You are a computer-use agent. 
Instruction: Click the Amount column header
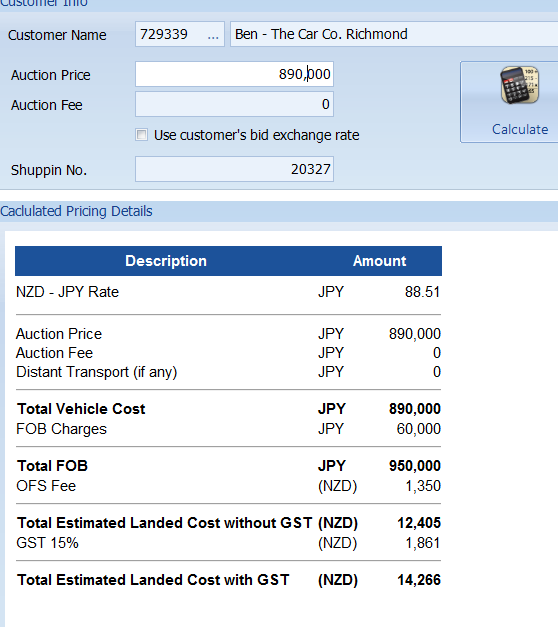click(x=379, y=261)
